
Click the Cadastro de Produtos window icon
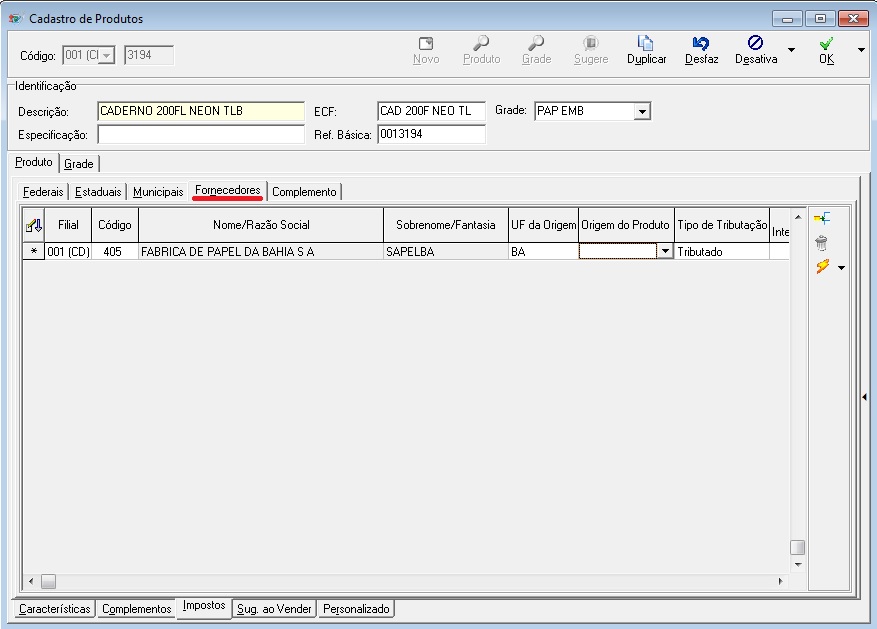pos(15,18)
